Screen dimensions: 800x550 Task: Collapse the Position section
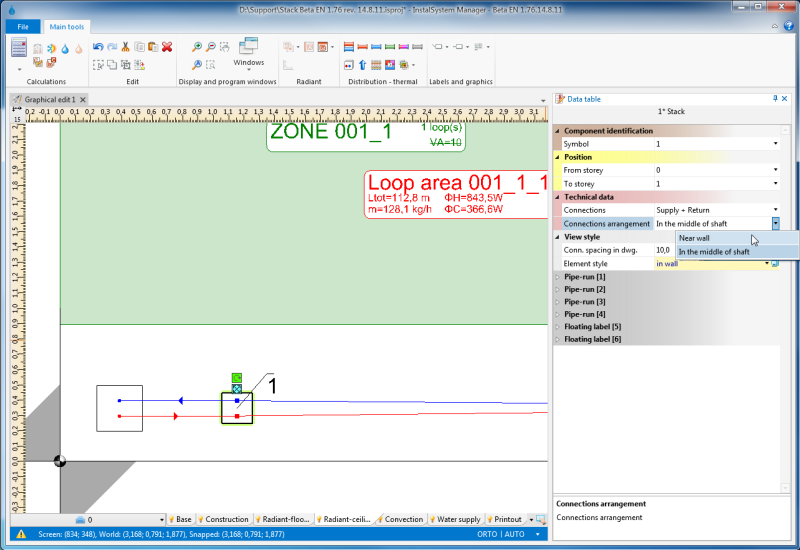tap(558, 157)
